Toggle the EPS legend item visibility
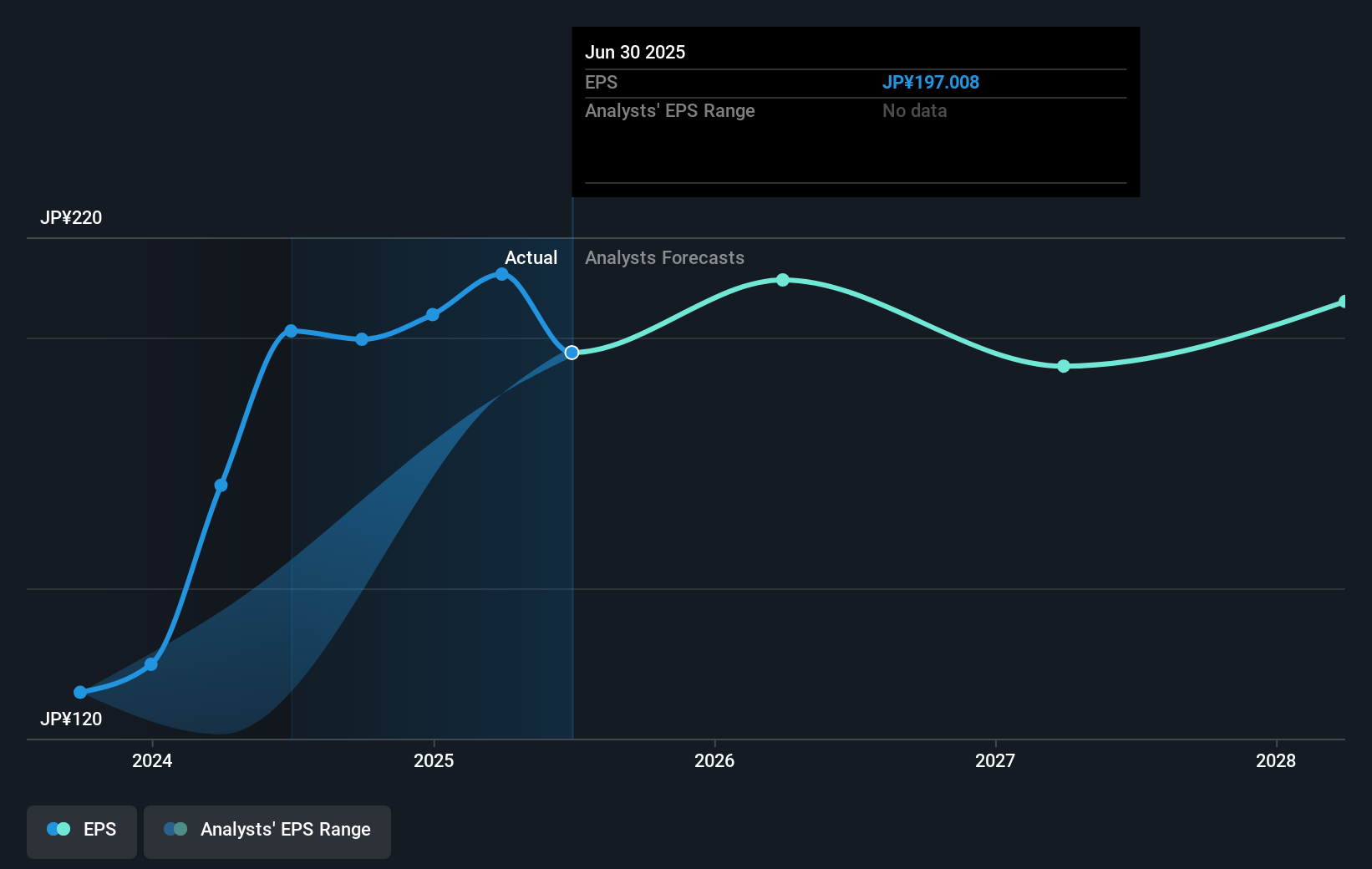This screenshot has width=1372, height=869. [x=81, y=830]
